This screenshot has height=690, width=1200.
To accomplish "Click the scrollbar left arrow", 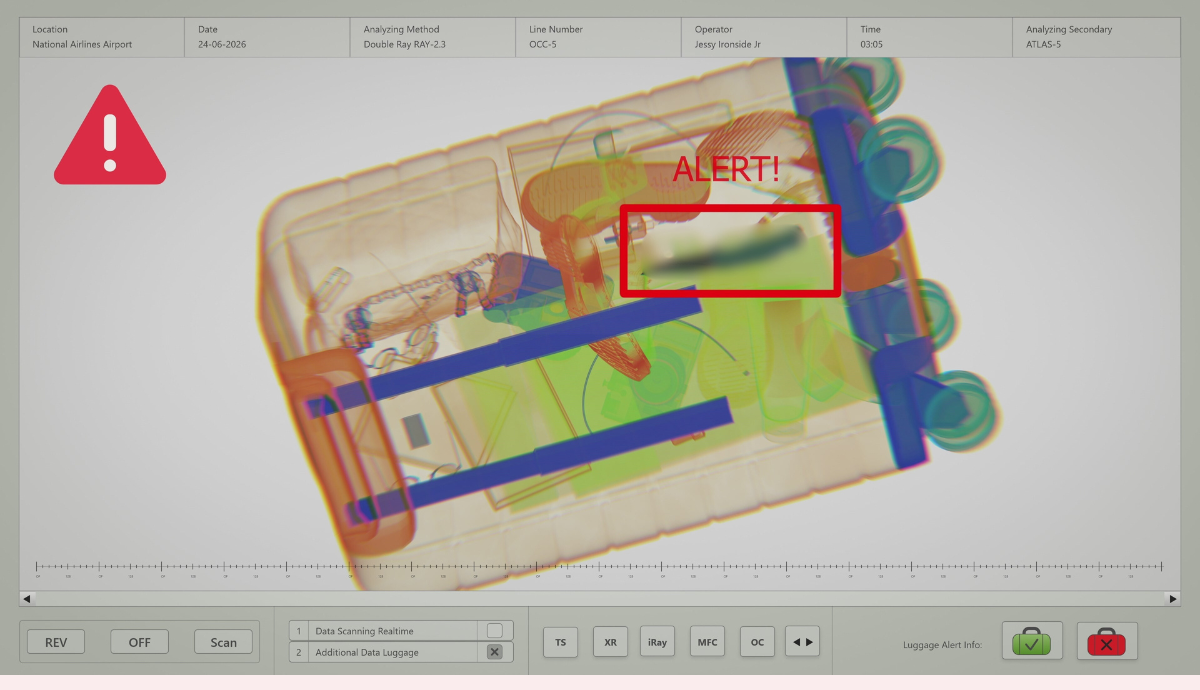I will click(x=27, y=598).
